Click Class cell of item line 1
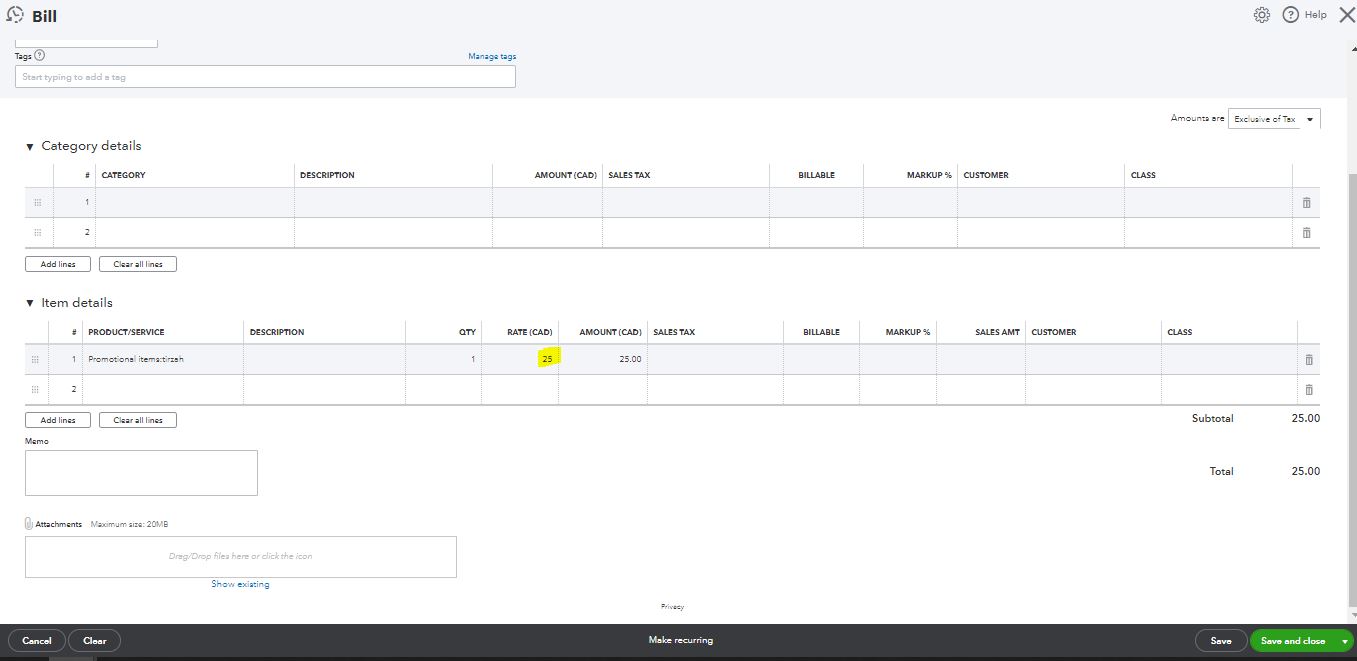The height and width of the screenshot is (661, 1357). tap(1230, 360)
